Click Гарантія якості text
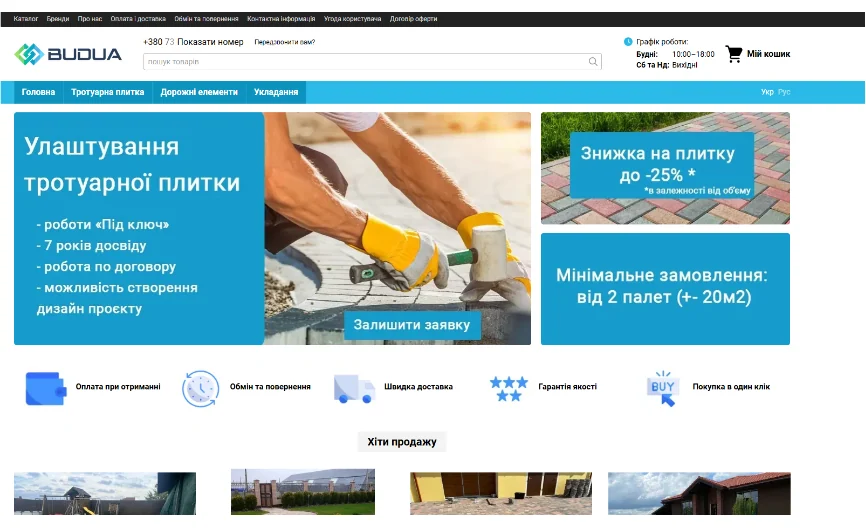Screen dimensions: 866x529 [x=567, y=387]
